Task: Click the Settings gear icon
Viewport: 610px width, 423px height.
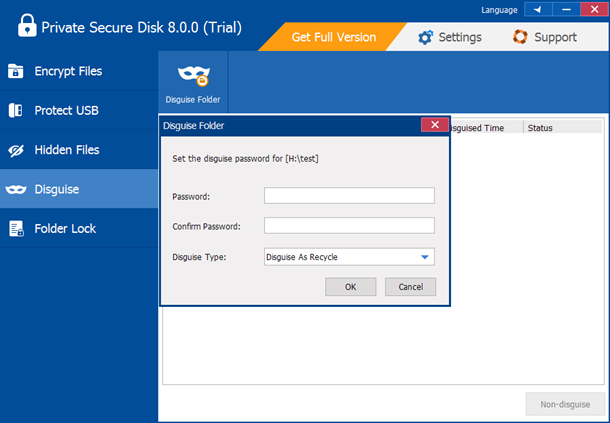Action: tap(425, 37)
